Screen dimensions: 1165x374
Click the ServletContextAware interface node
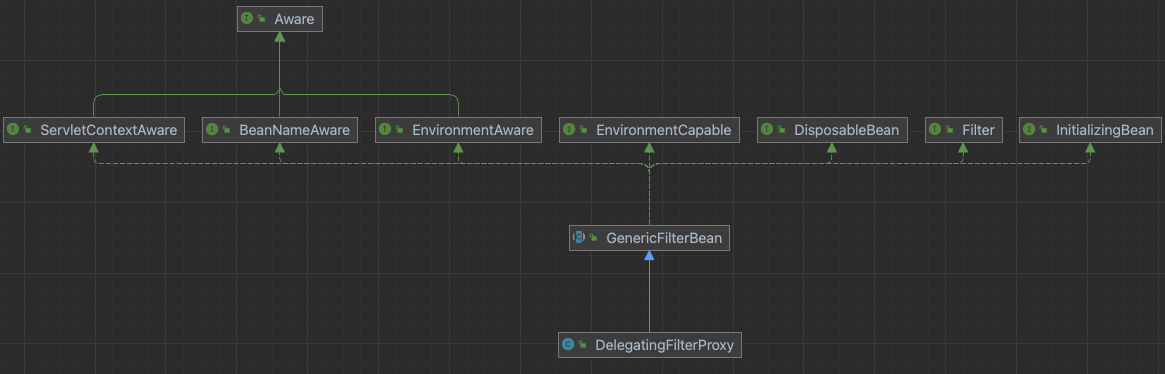pos(94,130)
